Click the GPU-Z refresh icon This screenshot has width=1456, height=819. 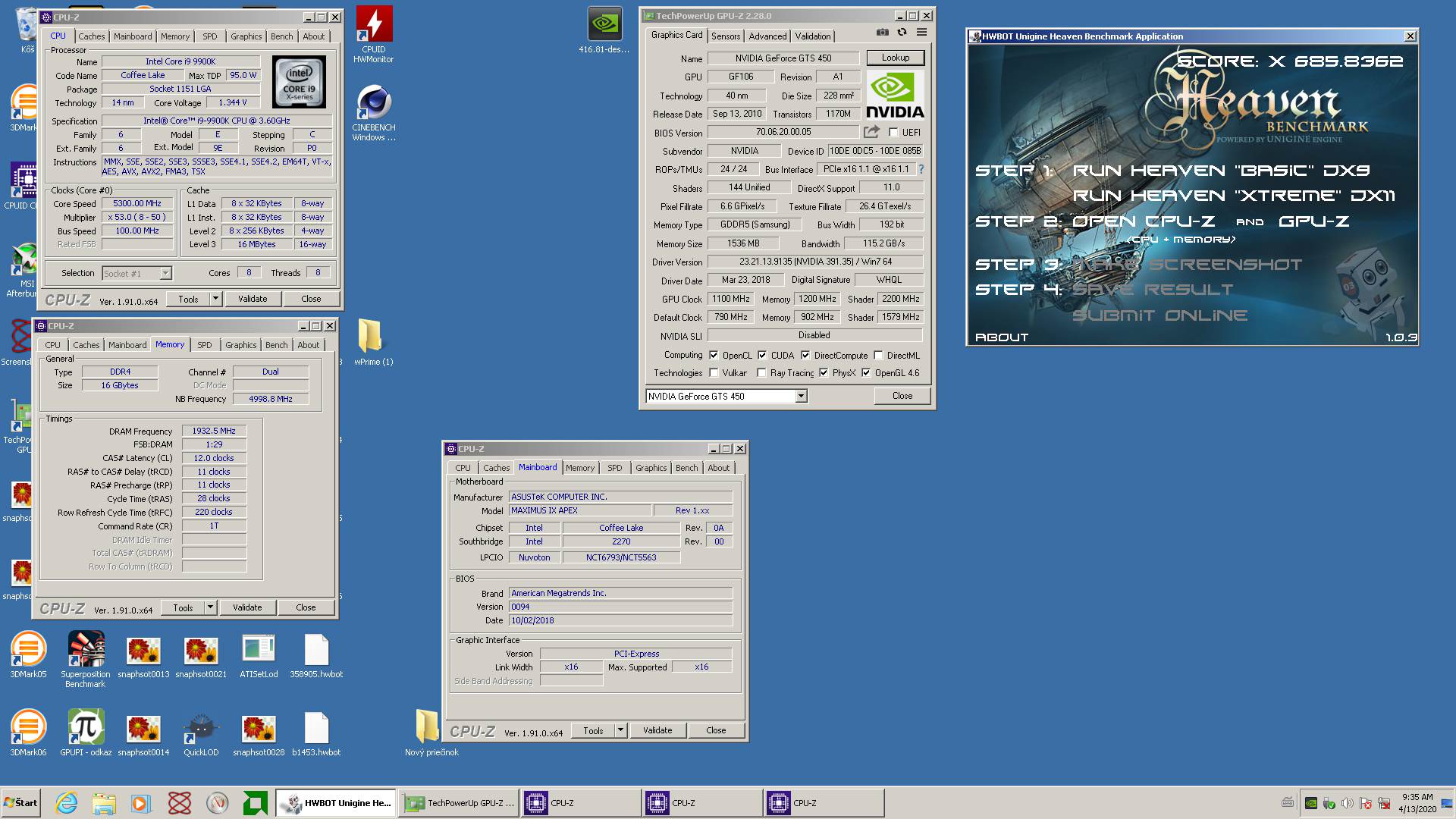[902, 32]
